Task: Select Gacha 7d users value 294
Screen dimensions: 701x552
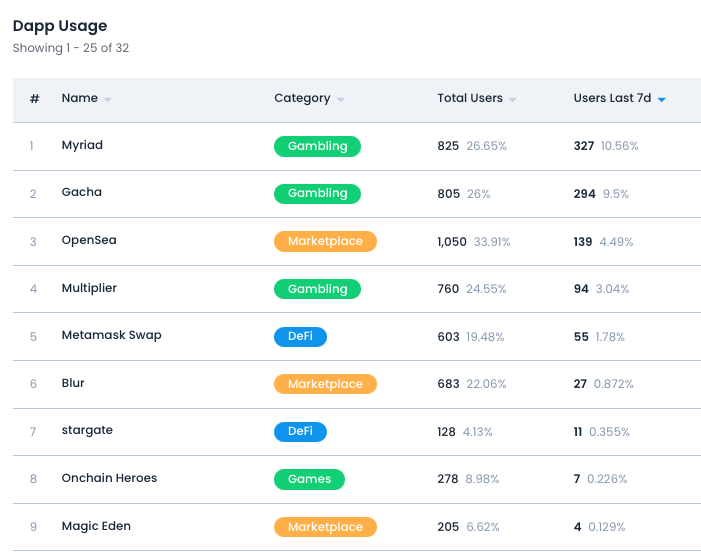Action: coord(585,194)
